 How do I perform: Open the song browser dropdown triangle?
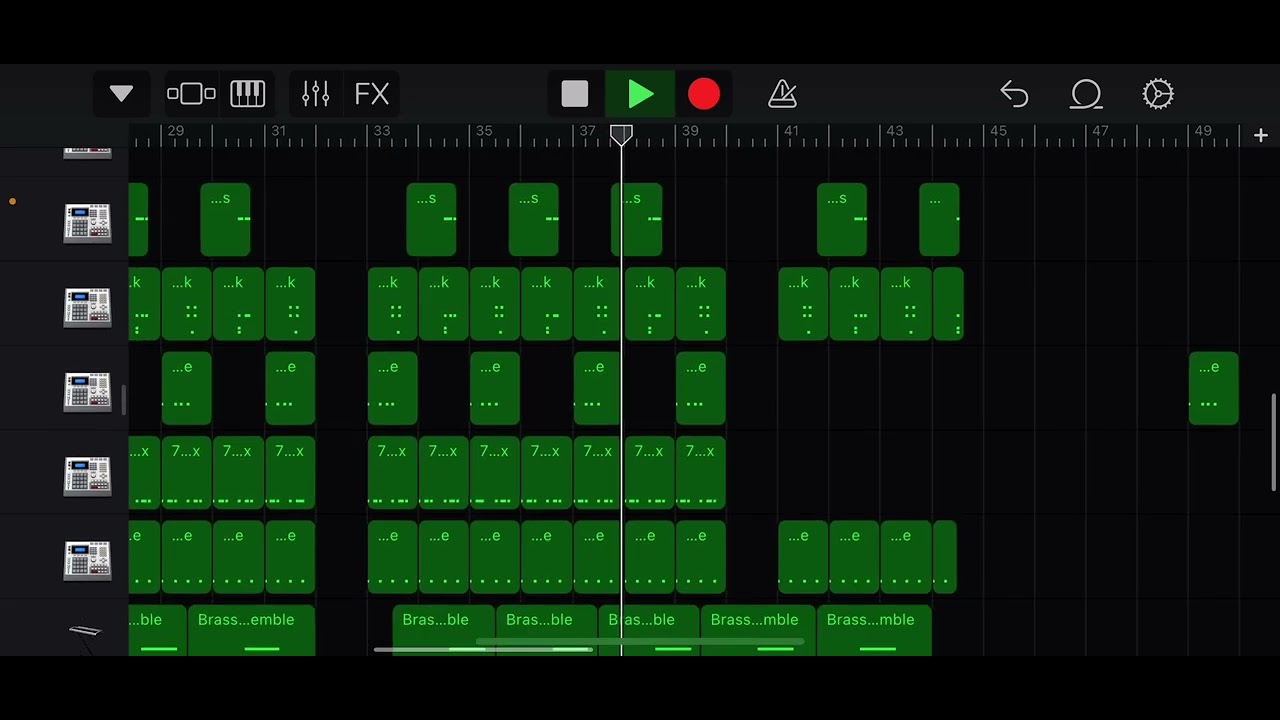coord(121,94)
